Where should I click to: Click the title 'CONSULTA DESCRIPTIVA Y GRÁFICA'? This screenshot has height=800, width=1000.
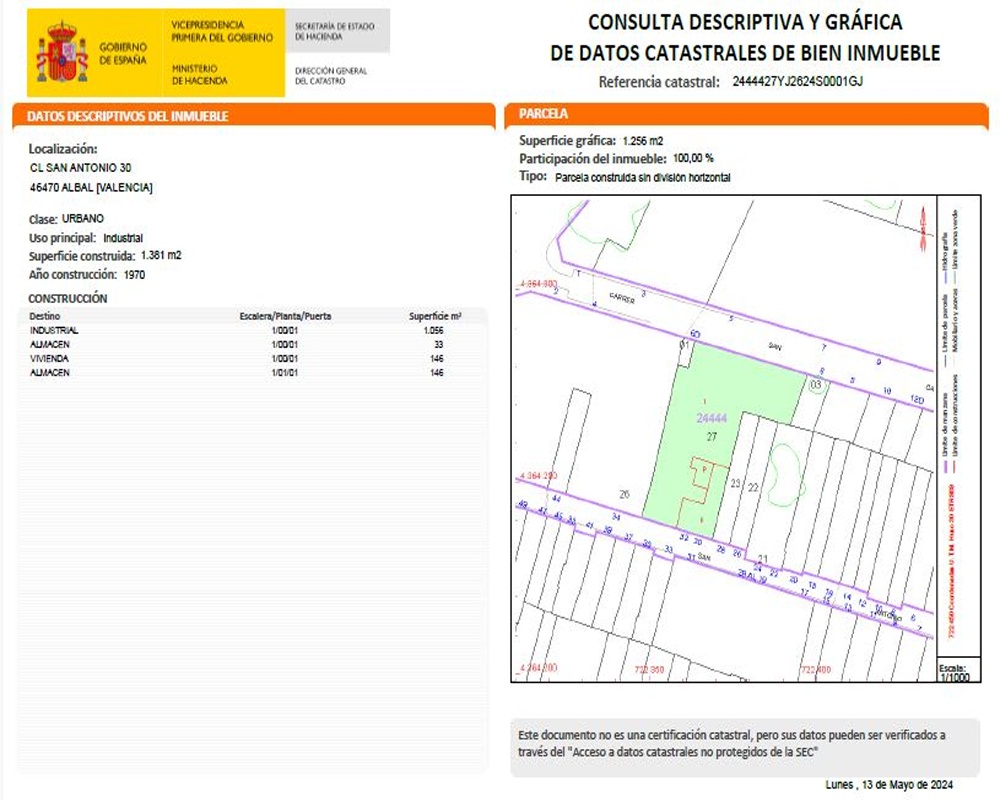coord(745,22)
